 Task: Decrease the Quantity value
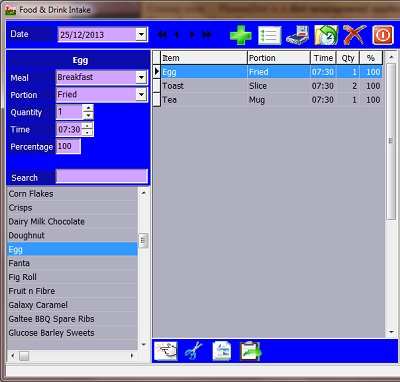point(88,116)
